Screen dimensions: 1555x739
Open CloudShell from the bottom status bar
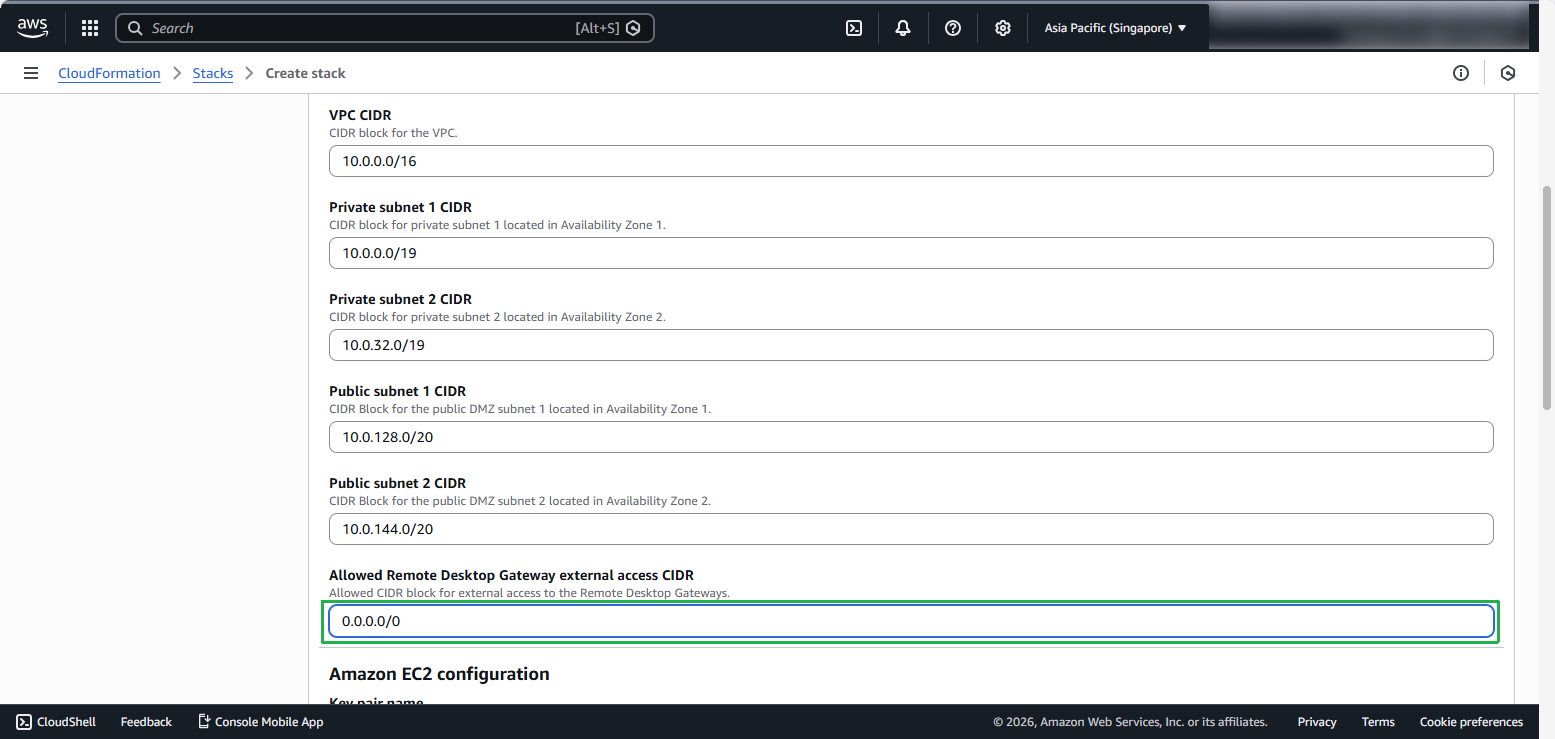coord(55,721)
